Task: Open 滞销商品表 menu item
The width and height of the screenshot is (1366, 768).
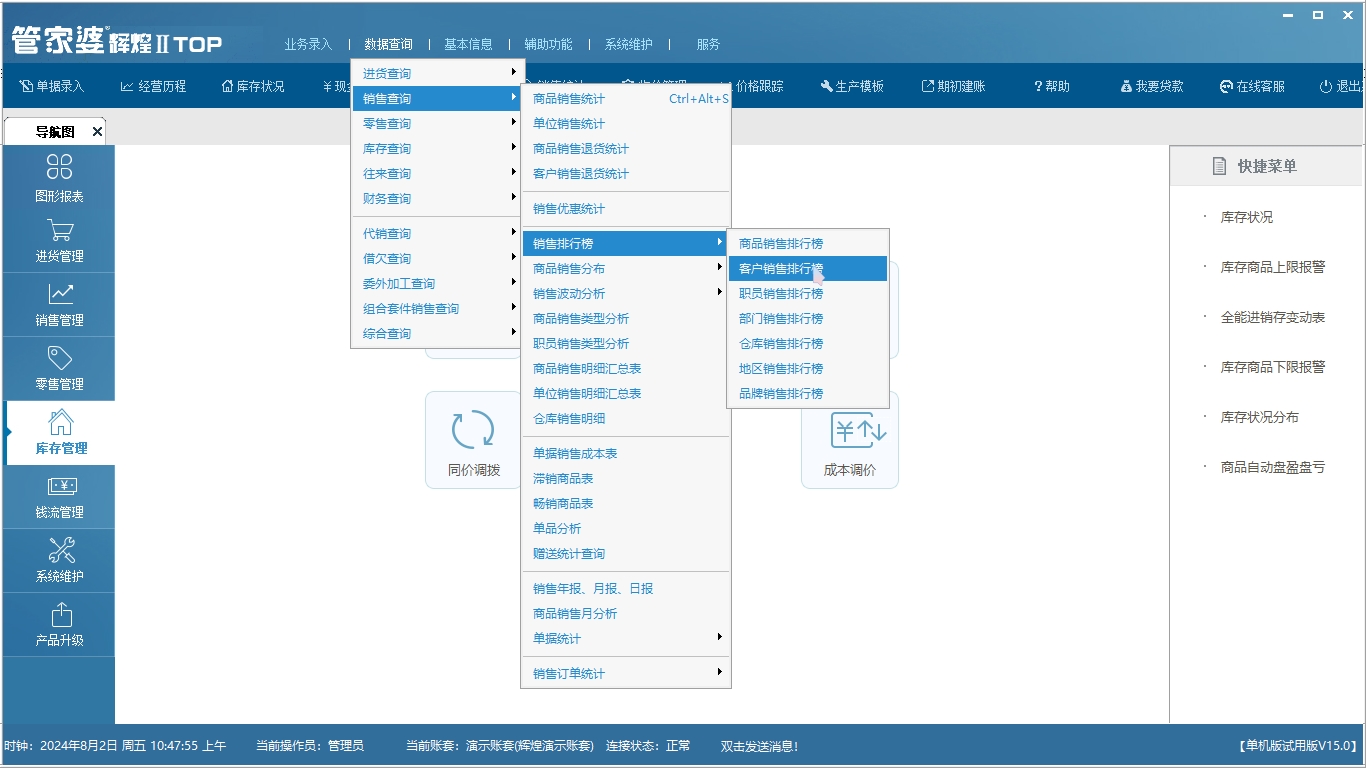Action: click(x=626, y=479)
